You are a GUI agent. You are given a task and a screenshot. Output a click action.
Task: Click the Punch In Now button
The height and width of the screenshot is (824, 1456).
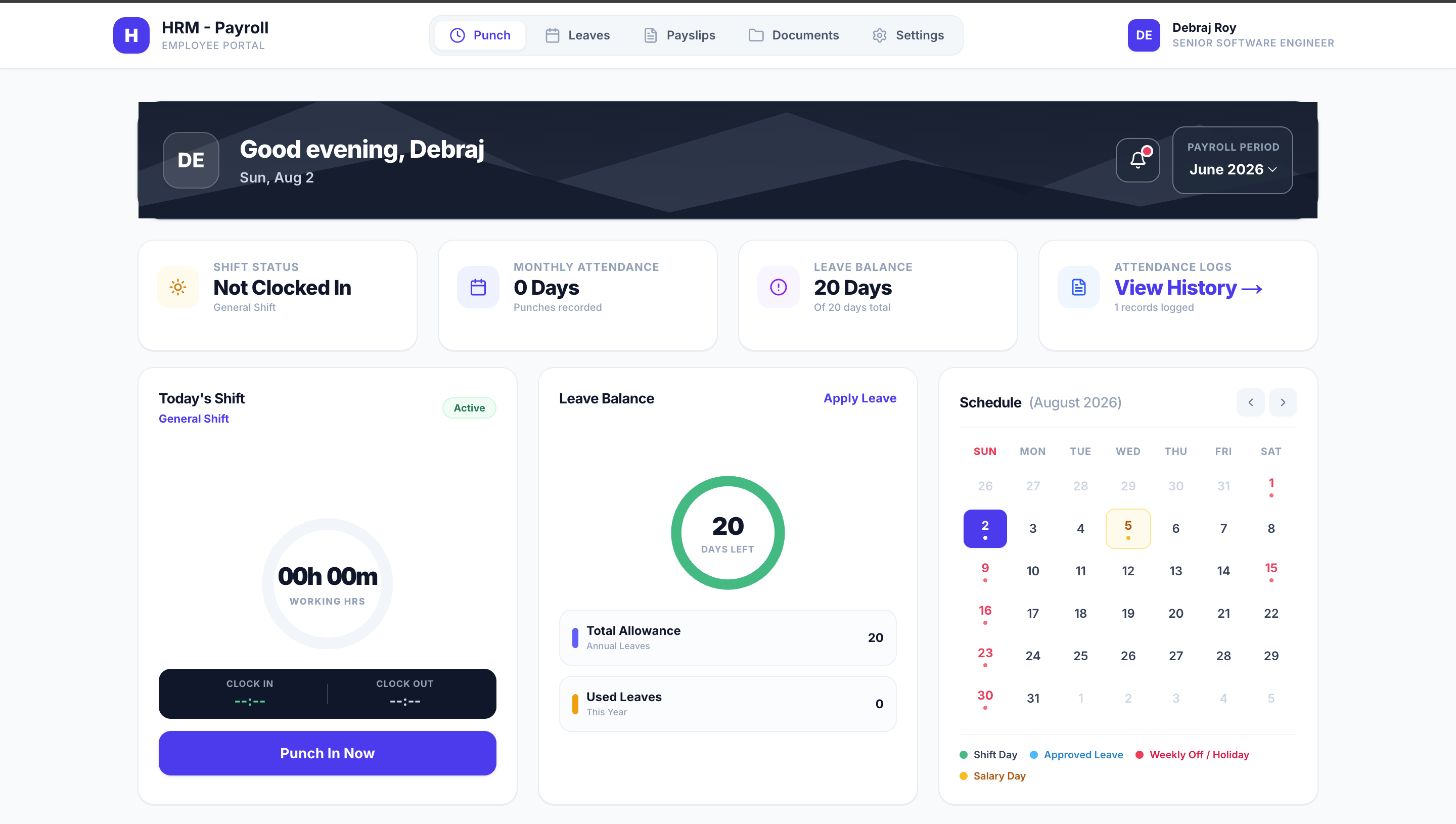click(327, 753)
